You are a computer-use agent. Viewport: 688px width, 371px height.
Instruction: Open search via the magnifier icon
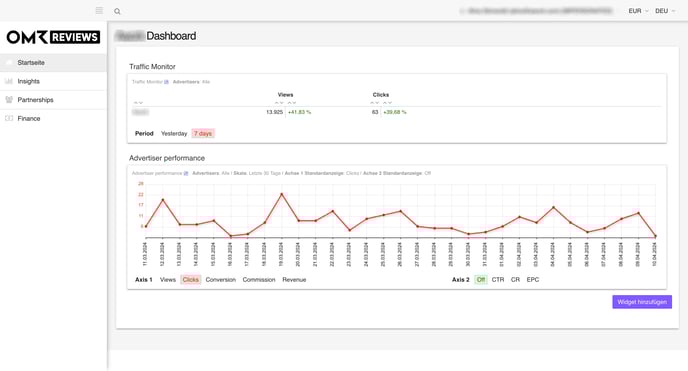tap(117, 11)
